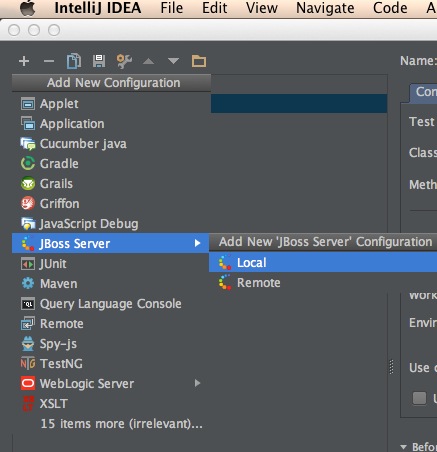Click the panel splitter grip handle
Screen dimensions: 437x452
click(392, 367)
